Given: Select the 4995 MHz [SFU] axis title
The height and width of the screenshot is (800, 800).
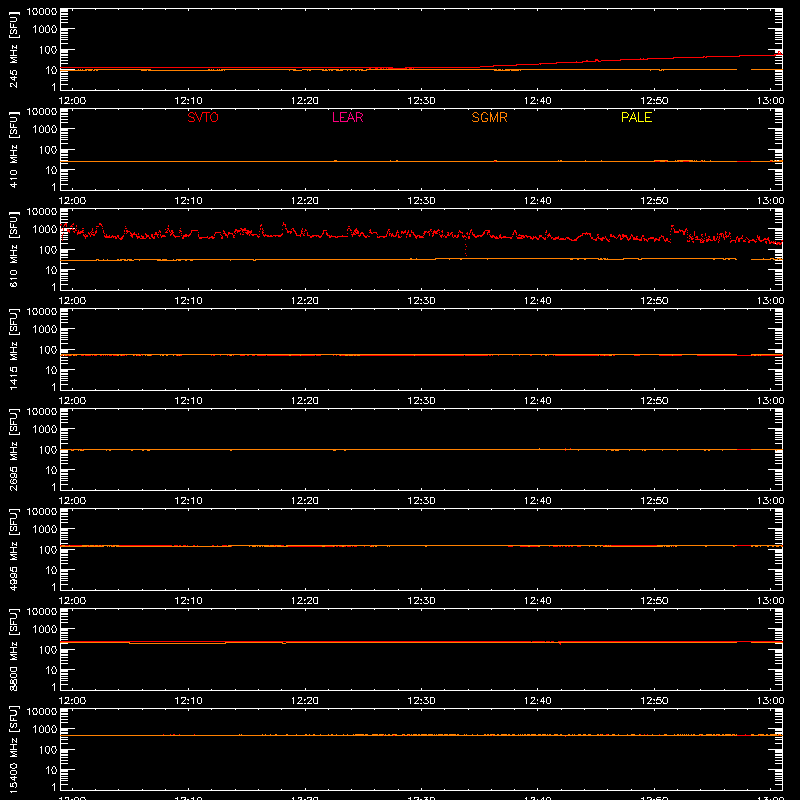Looking at the screenshot, I should 14,550.
